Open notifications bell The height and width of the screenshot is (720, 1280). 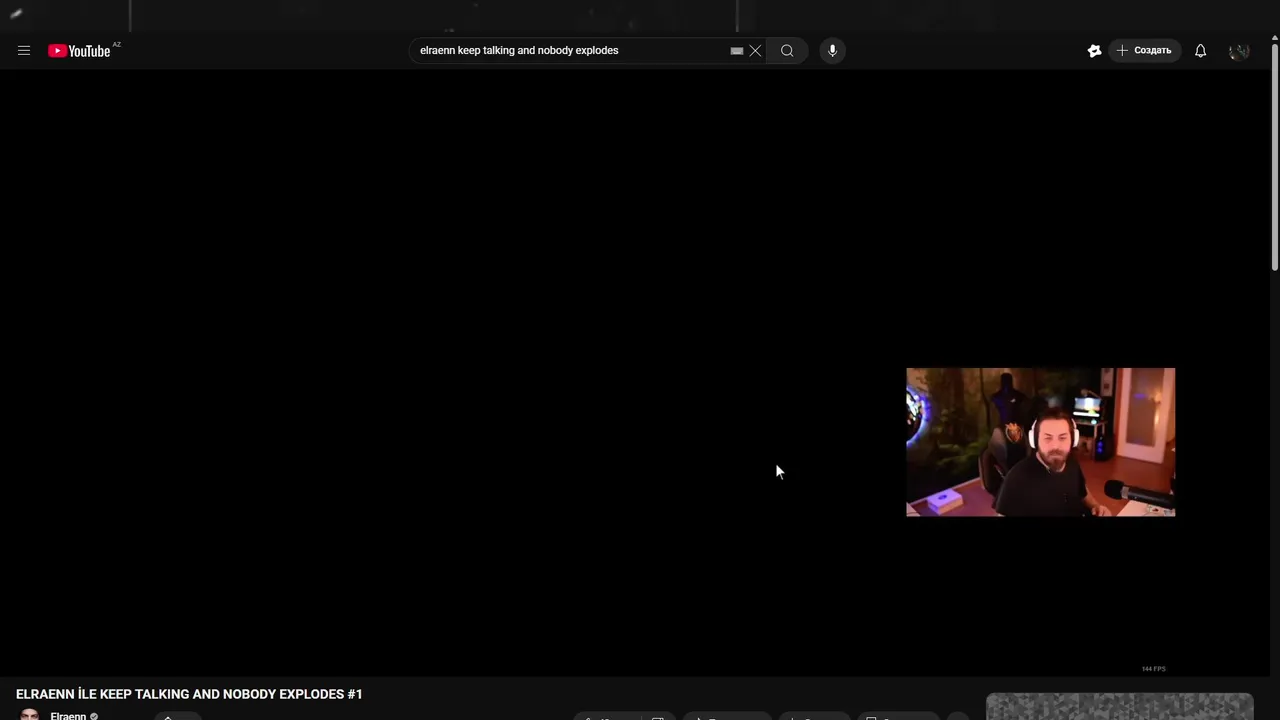coord(1200,51)
